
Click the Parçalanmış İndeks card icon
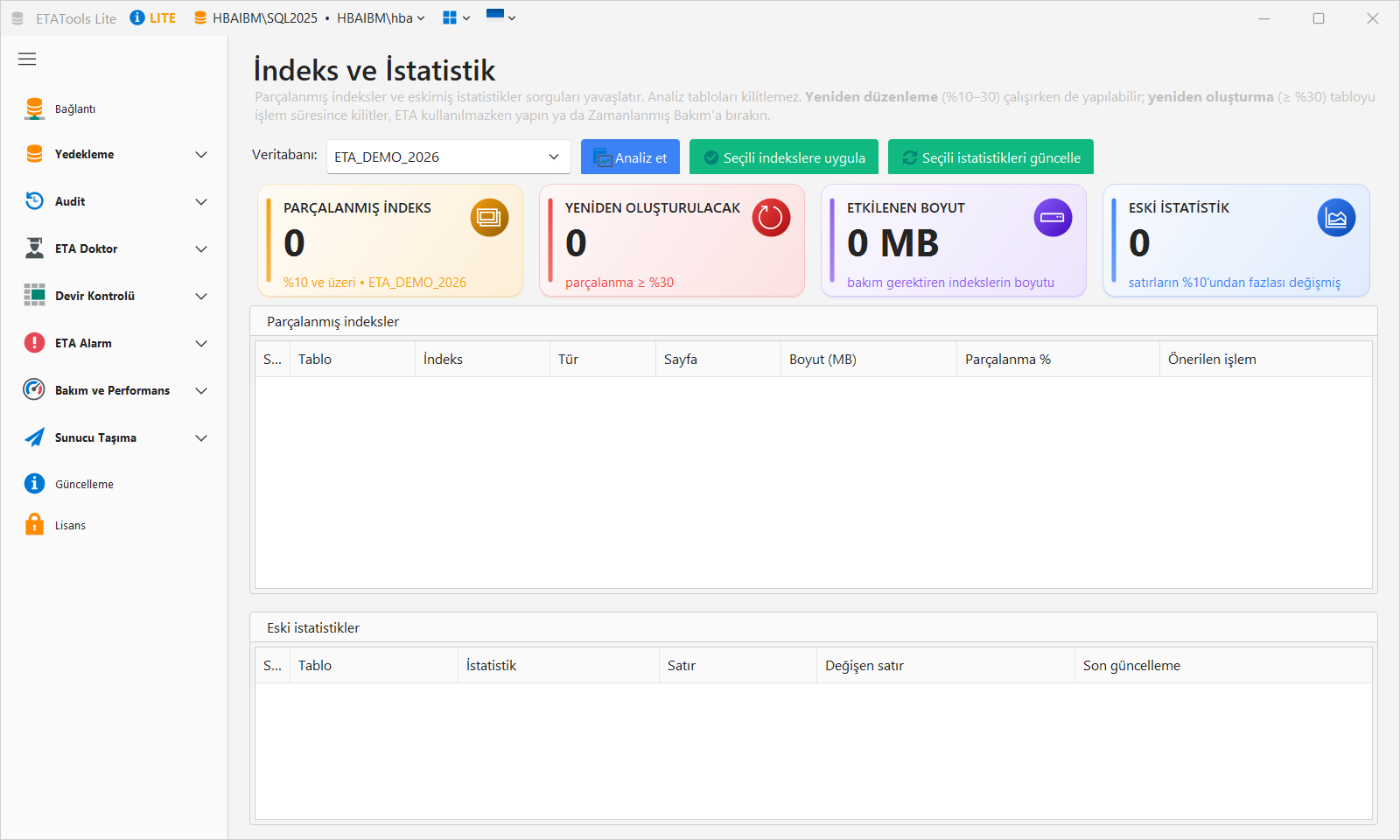(x=489, y=218)
